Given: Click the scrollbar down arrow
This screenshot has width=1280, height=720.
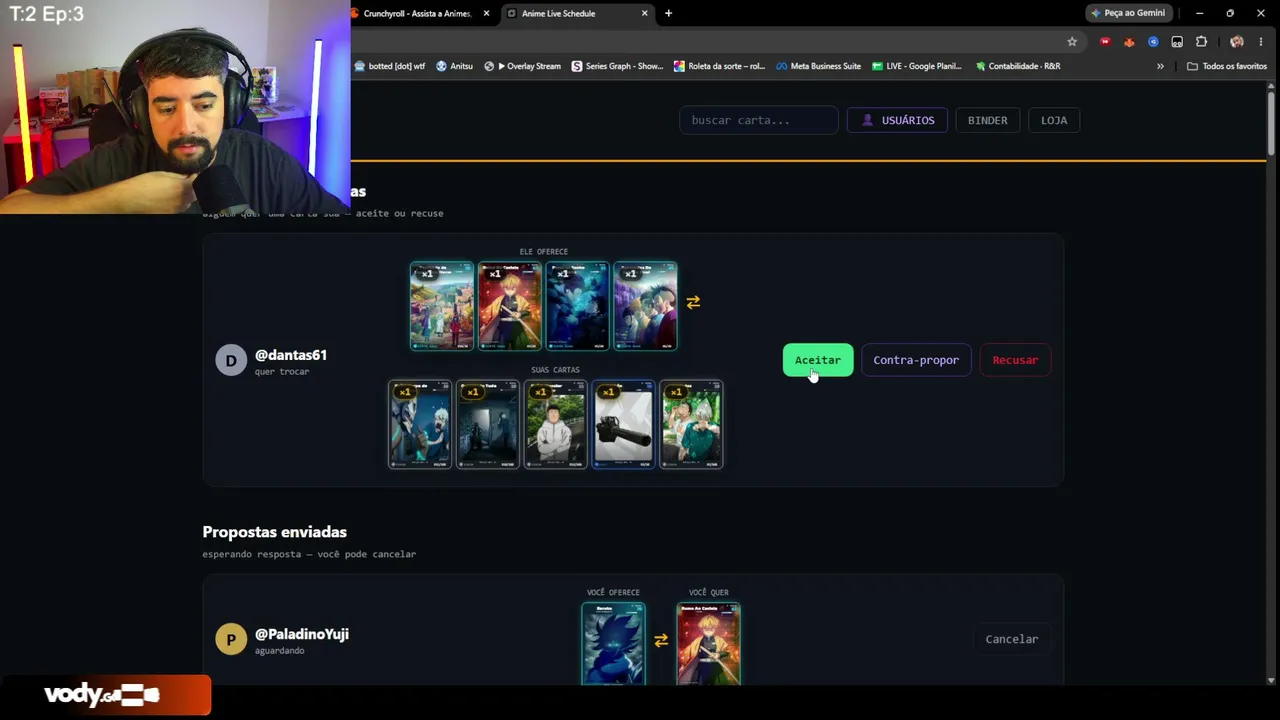Looking at the screenshot, I should click(1272, 680).
